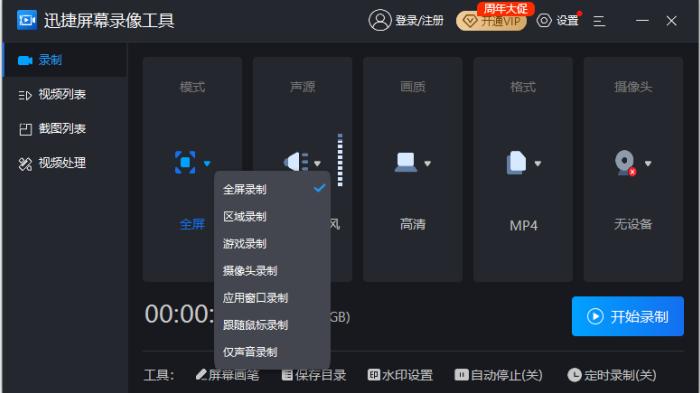
Task: Click the laptop 画质 quality icon
Action: [x=405, y=162]
